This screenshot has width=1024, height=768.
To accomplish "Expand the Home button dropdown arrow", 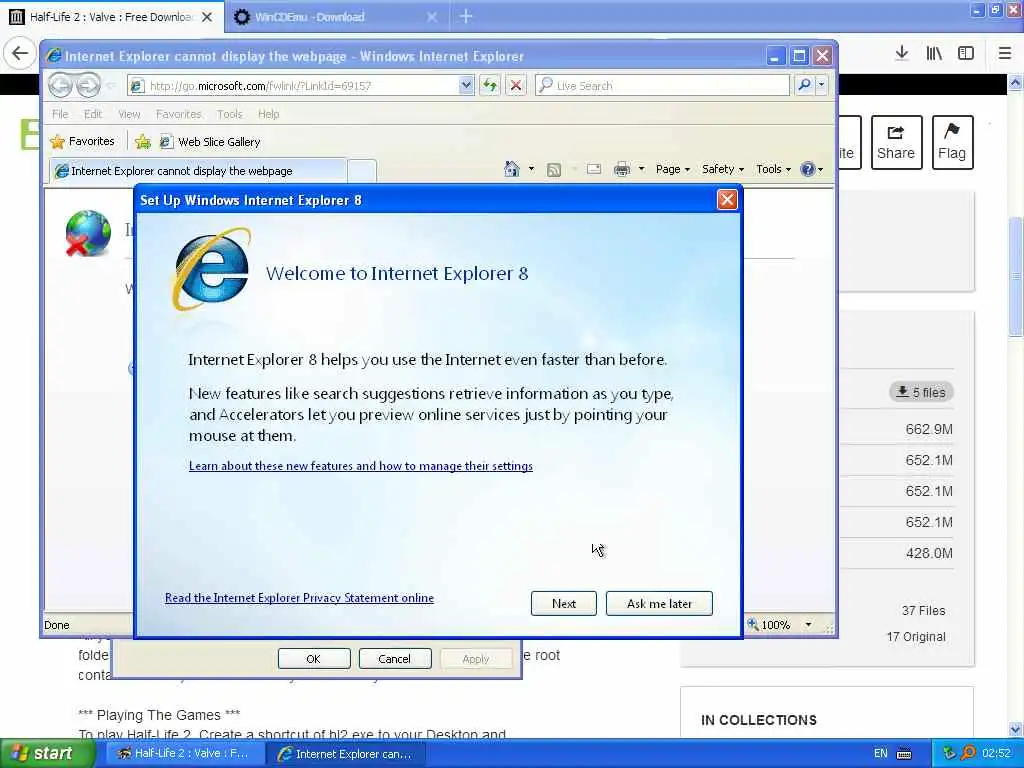I will click(x=531, y=169).
